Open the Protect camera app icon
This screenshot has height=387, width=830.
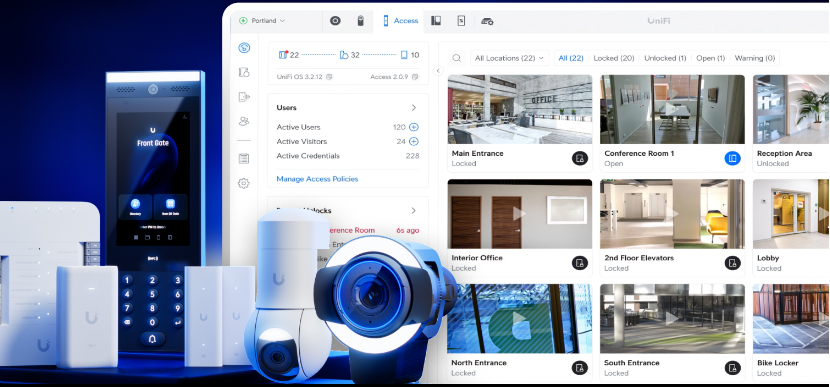point(335,21)
